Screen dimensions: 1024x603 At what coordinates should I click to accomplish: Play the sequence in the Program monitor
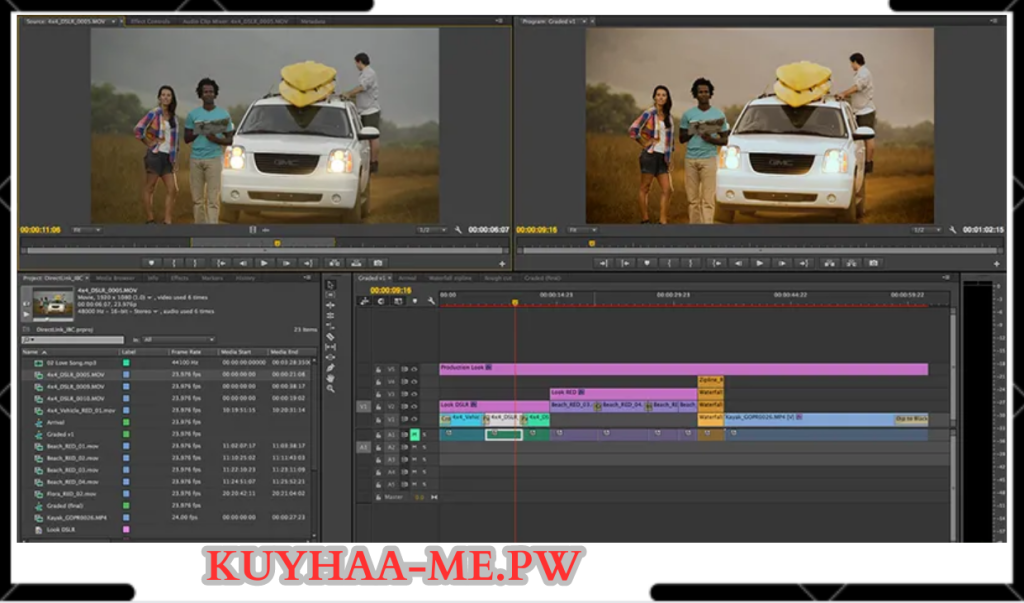click(760, 263)
